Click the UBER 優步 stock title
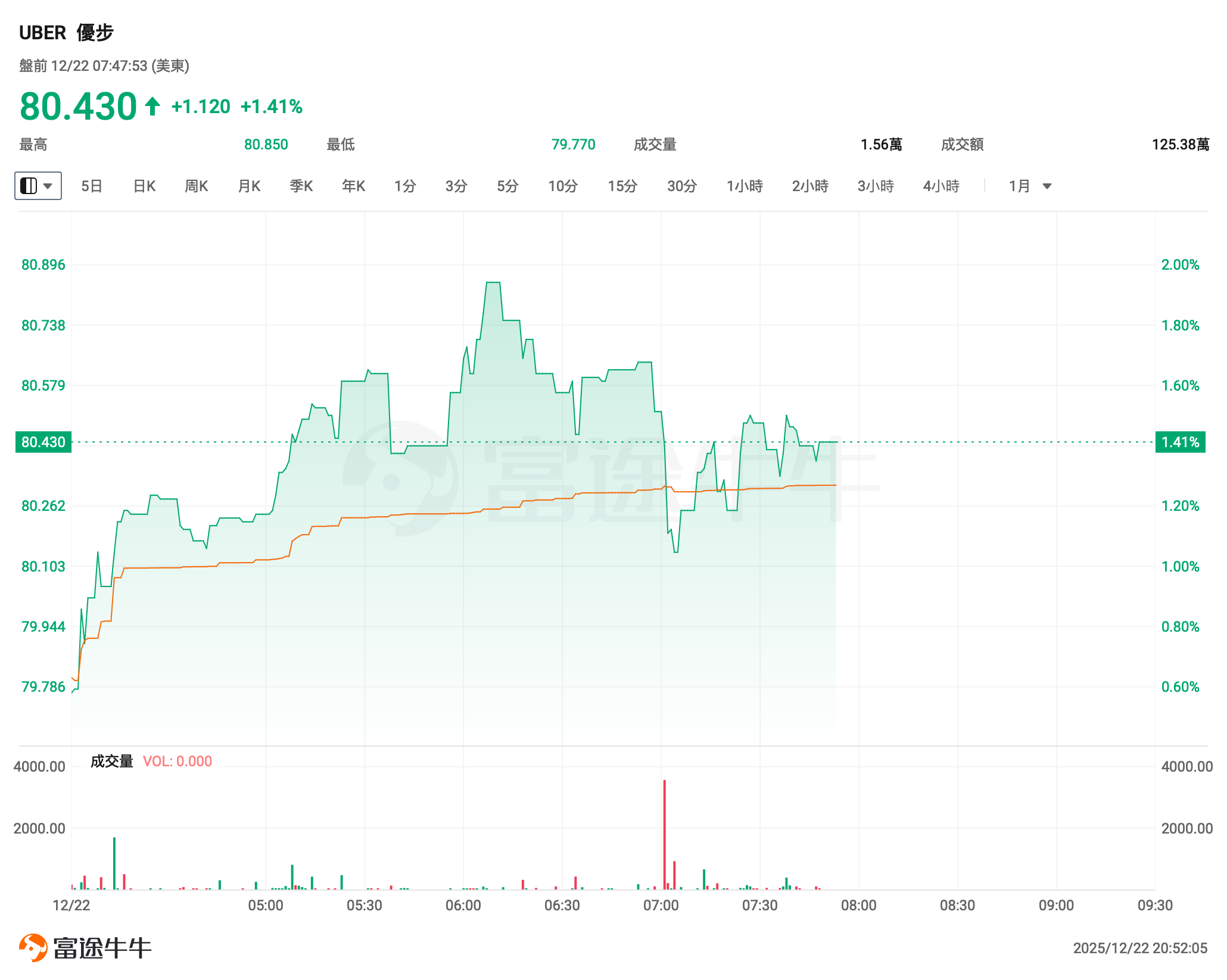Screen dimensions: 1227x980 [66, 33]
